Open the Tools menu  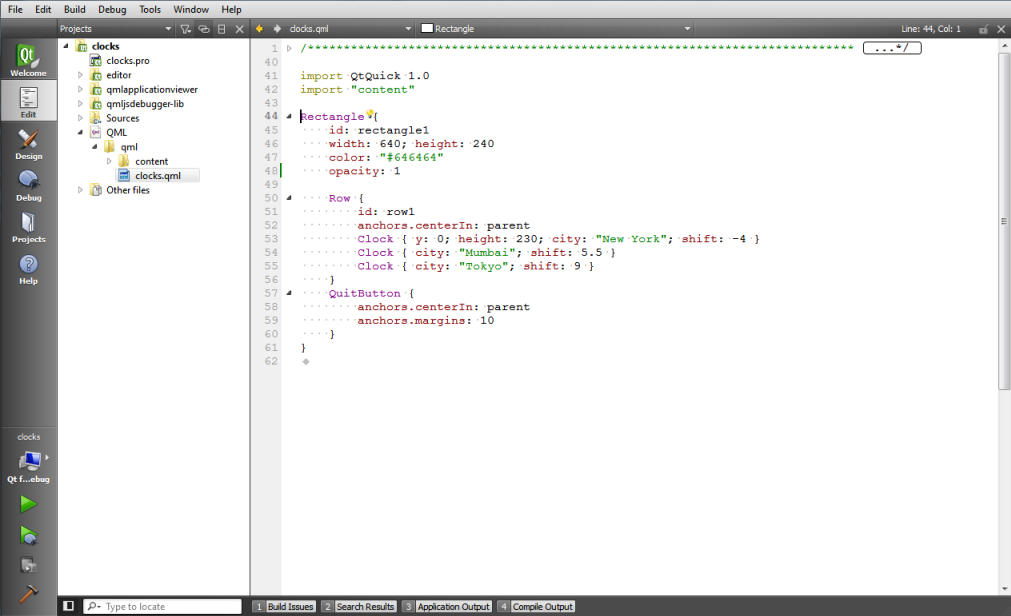point(150,9)
